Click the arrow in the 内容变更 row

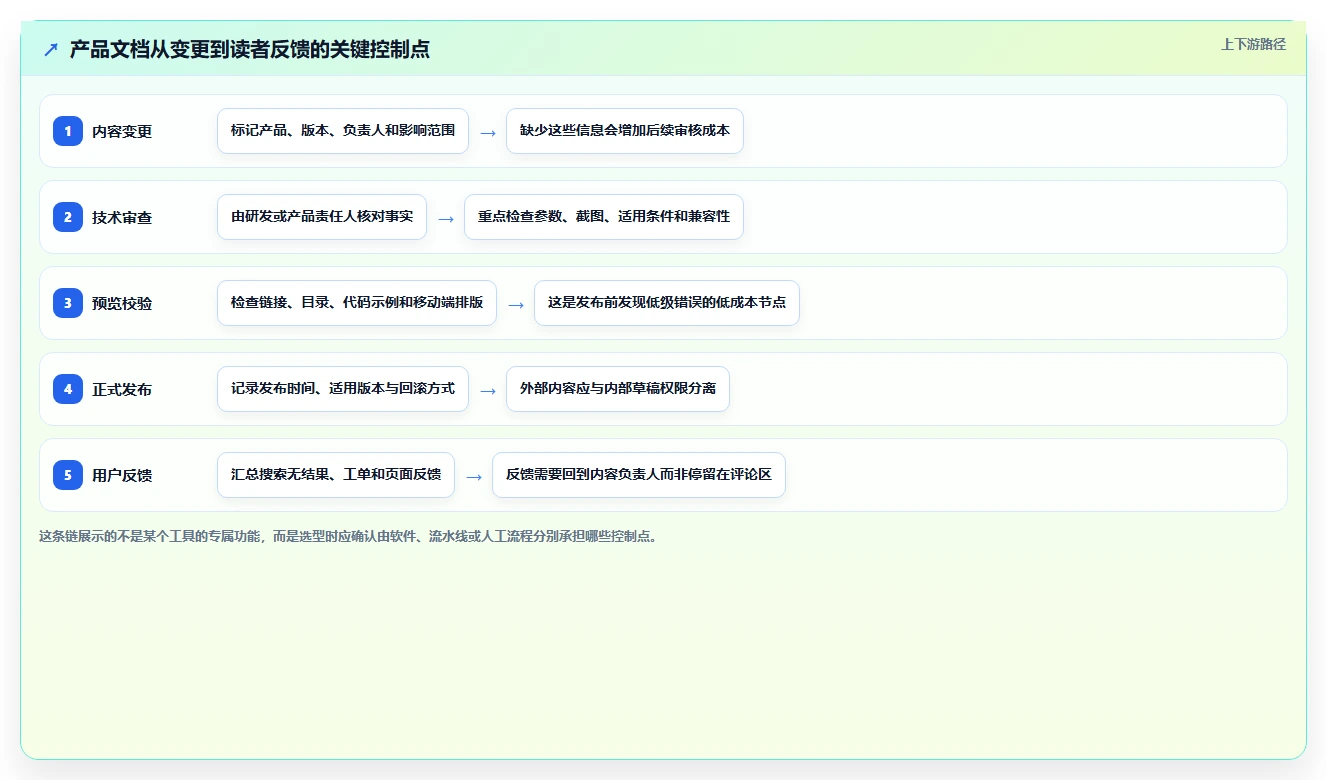(x=487, y=132)
